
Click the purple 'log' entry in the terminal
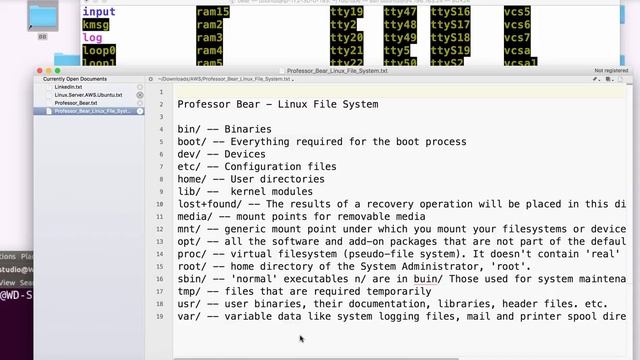click(92, 38)
